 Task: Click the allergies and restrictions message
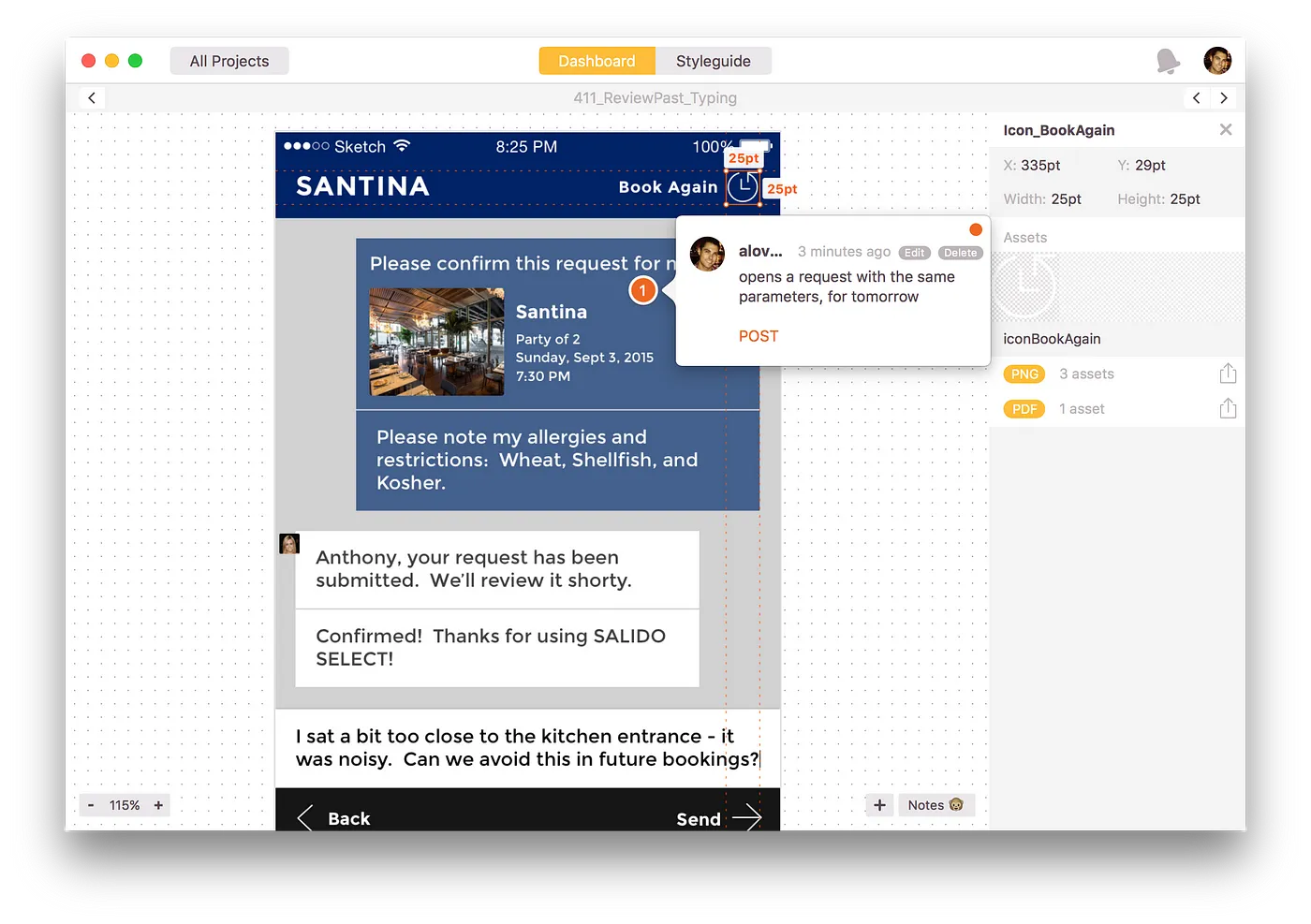[x=557, y=460]
